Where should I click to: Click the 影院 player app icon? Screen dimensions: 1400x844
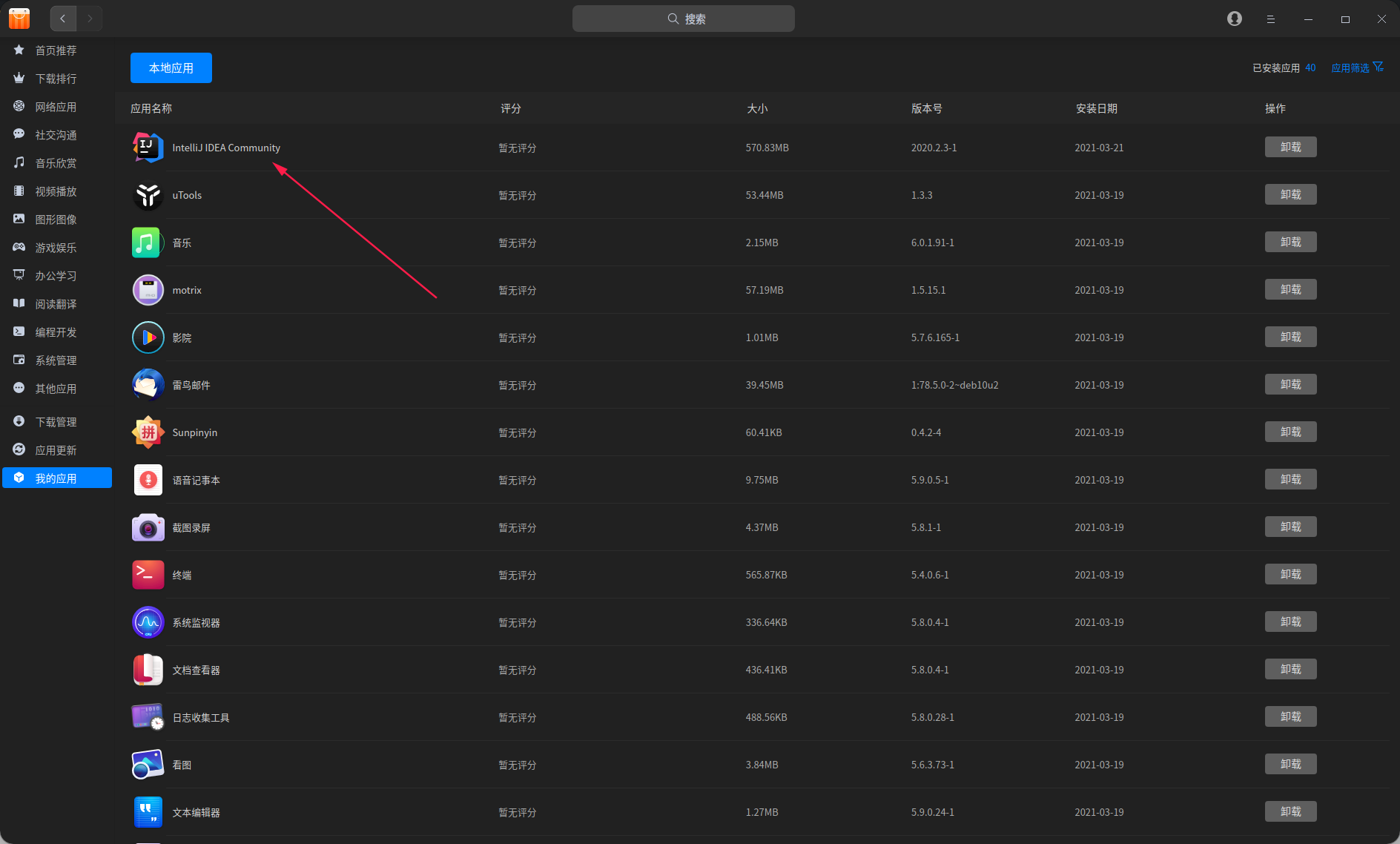(148, 337)
